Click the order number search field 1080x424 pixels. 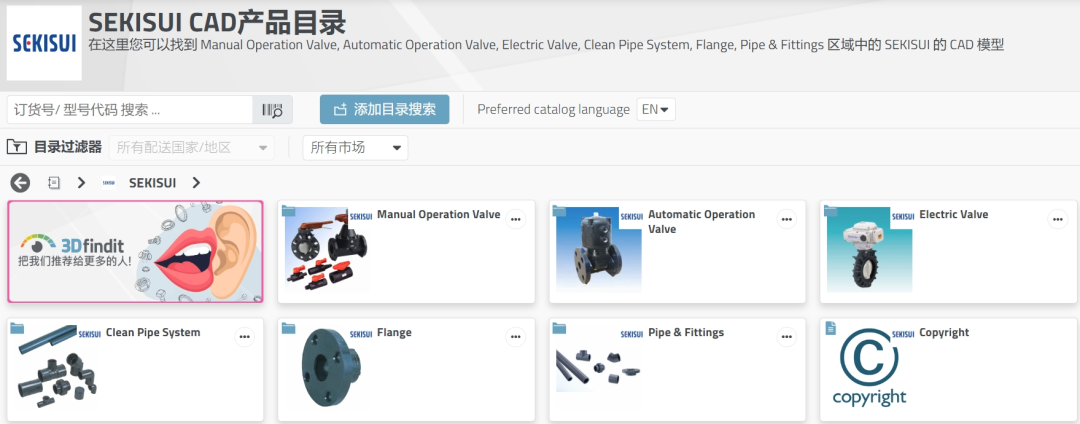(130, 109)
